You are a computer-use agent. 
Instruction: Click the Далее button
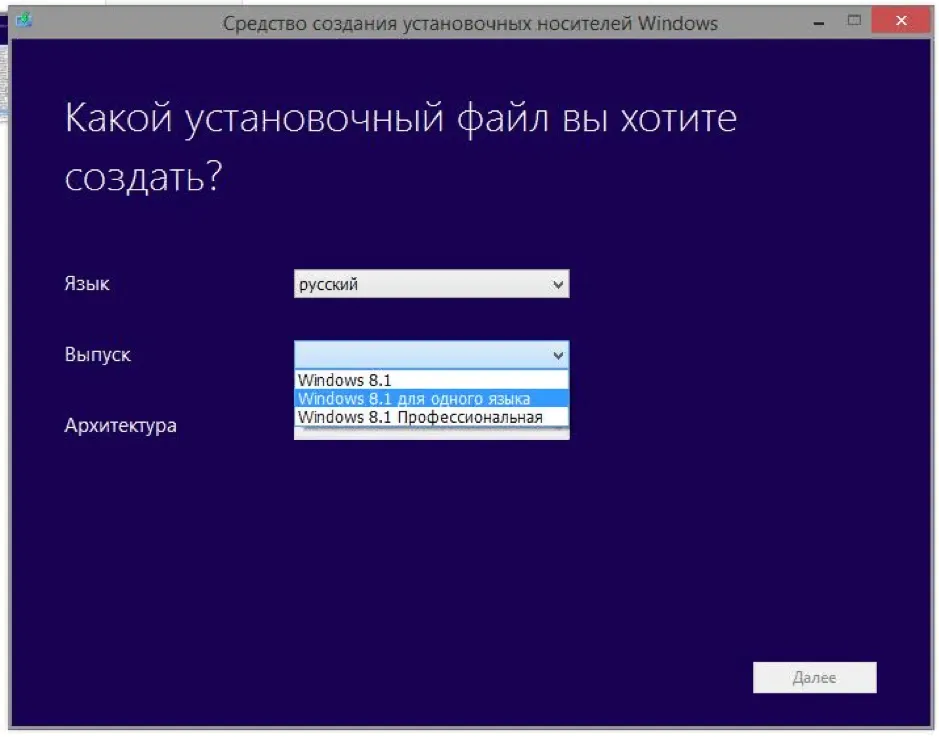coord(814,677)
